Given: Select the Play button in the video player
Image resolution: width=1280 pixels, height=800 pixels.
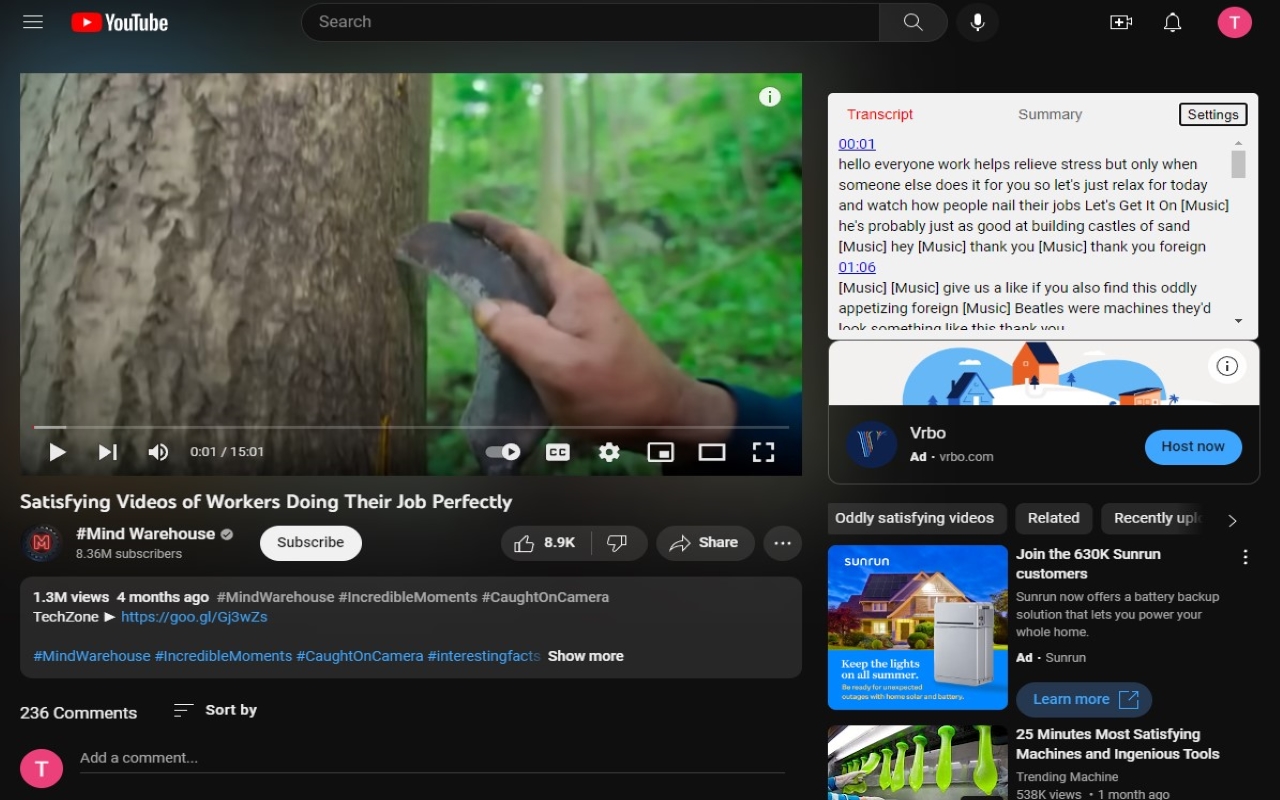Looking at the screenshot, I should pos(57,452).
